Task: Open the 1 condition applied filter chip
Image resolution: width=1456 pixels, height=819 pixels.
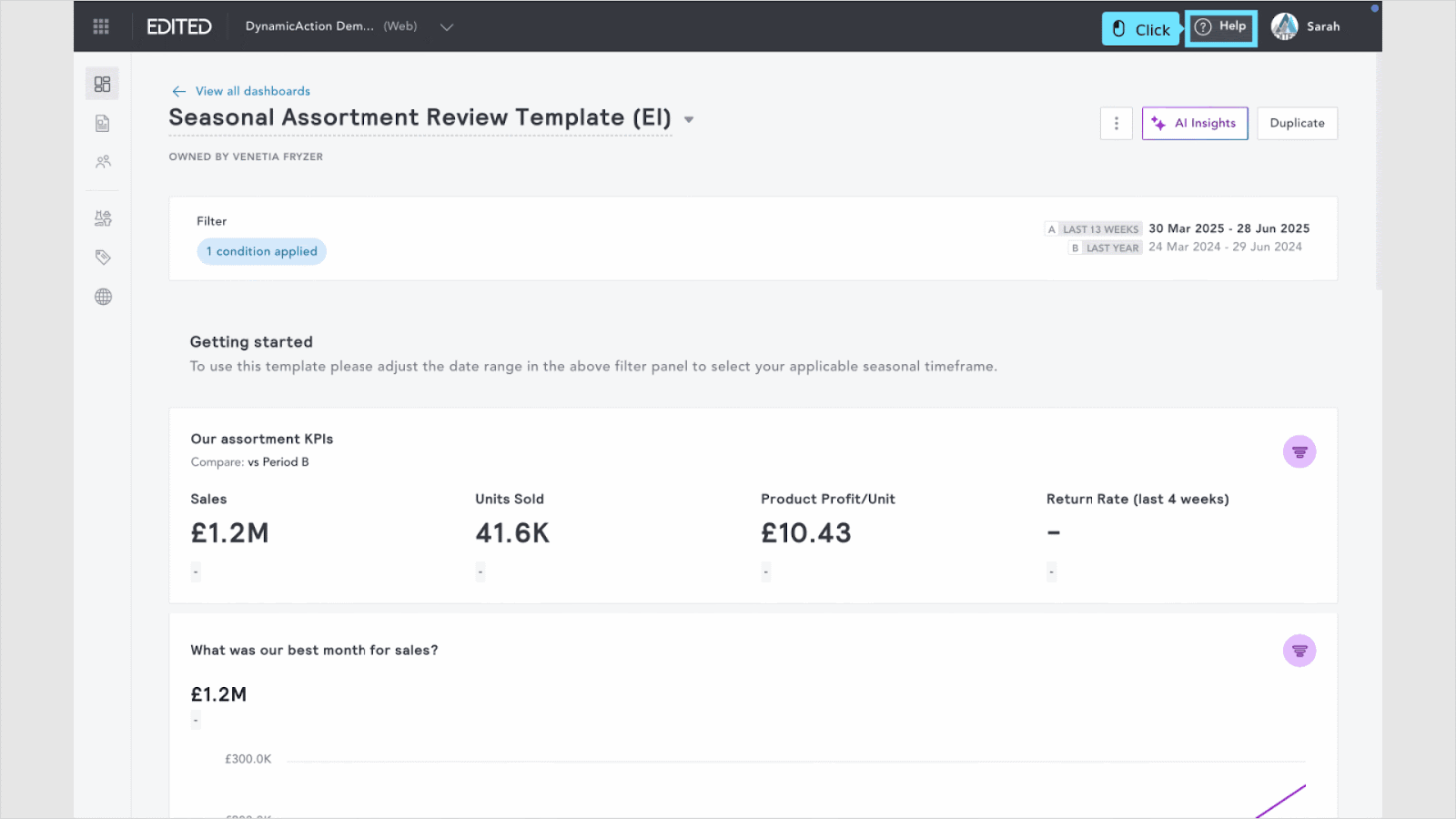Action: point(261,251)
